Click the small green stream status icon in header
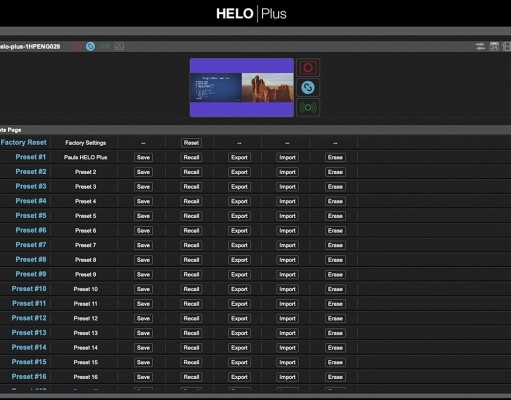This screenshot has height=400, width=511. point(105,46)
